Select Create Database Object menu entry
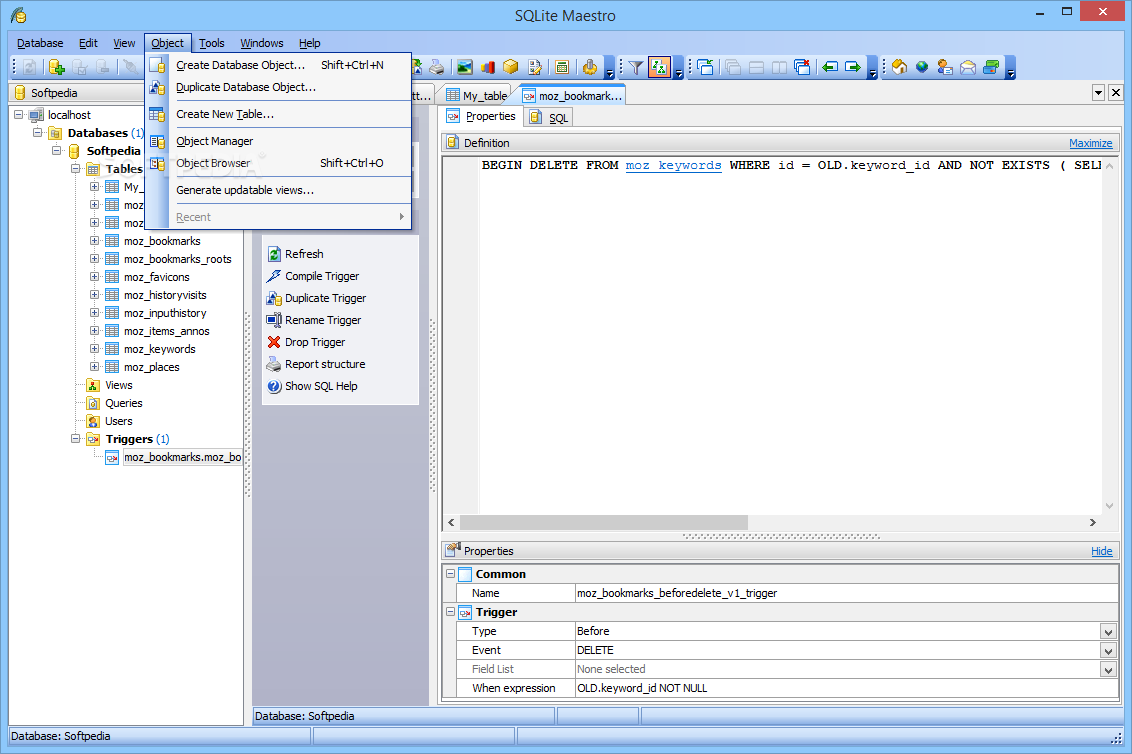Viewport: 1132px width, 754px height. click(x=279, y=65)
